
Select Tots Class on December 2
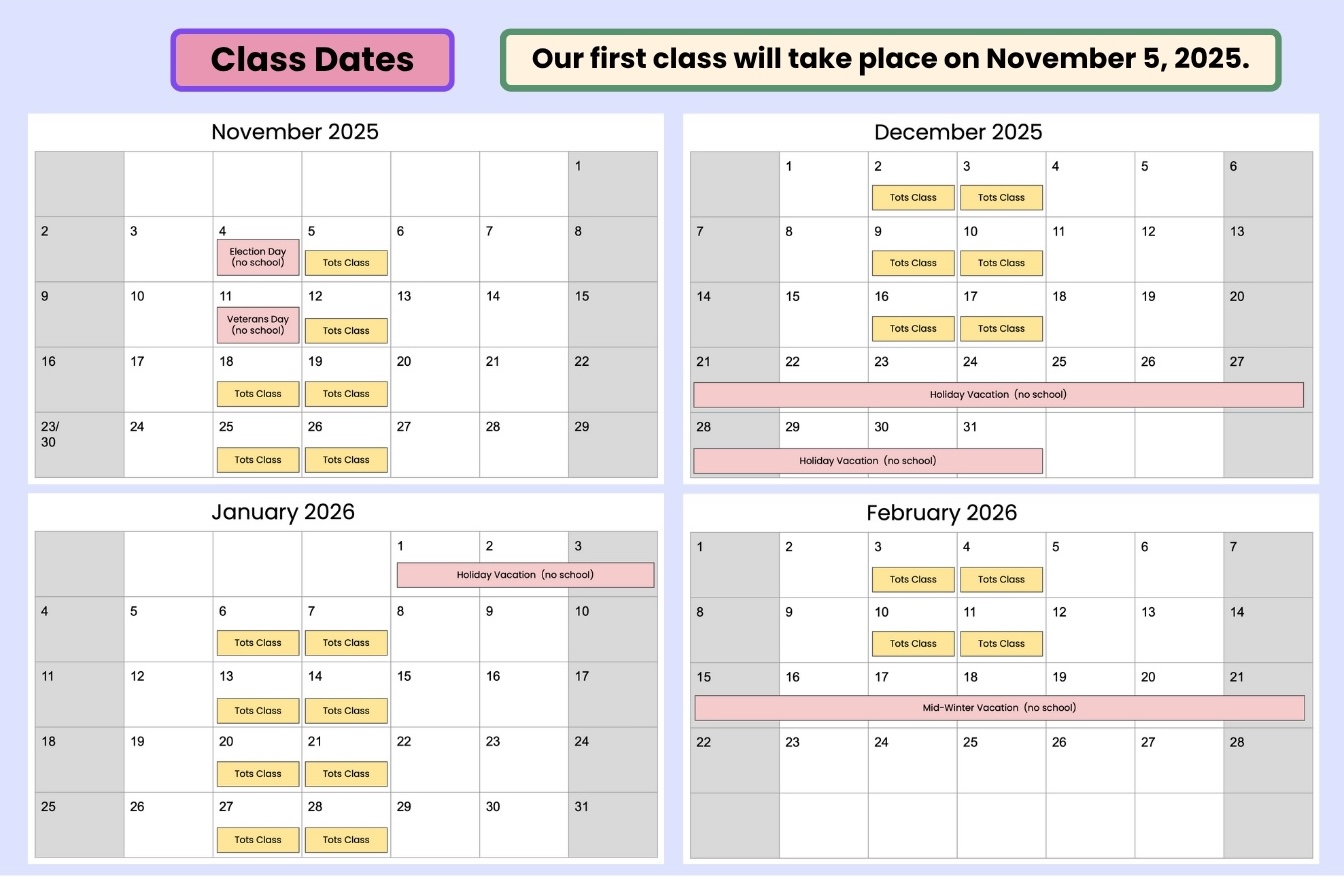(x=913, y=198)
